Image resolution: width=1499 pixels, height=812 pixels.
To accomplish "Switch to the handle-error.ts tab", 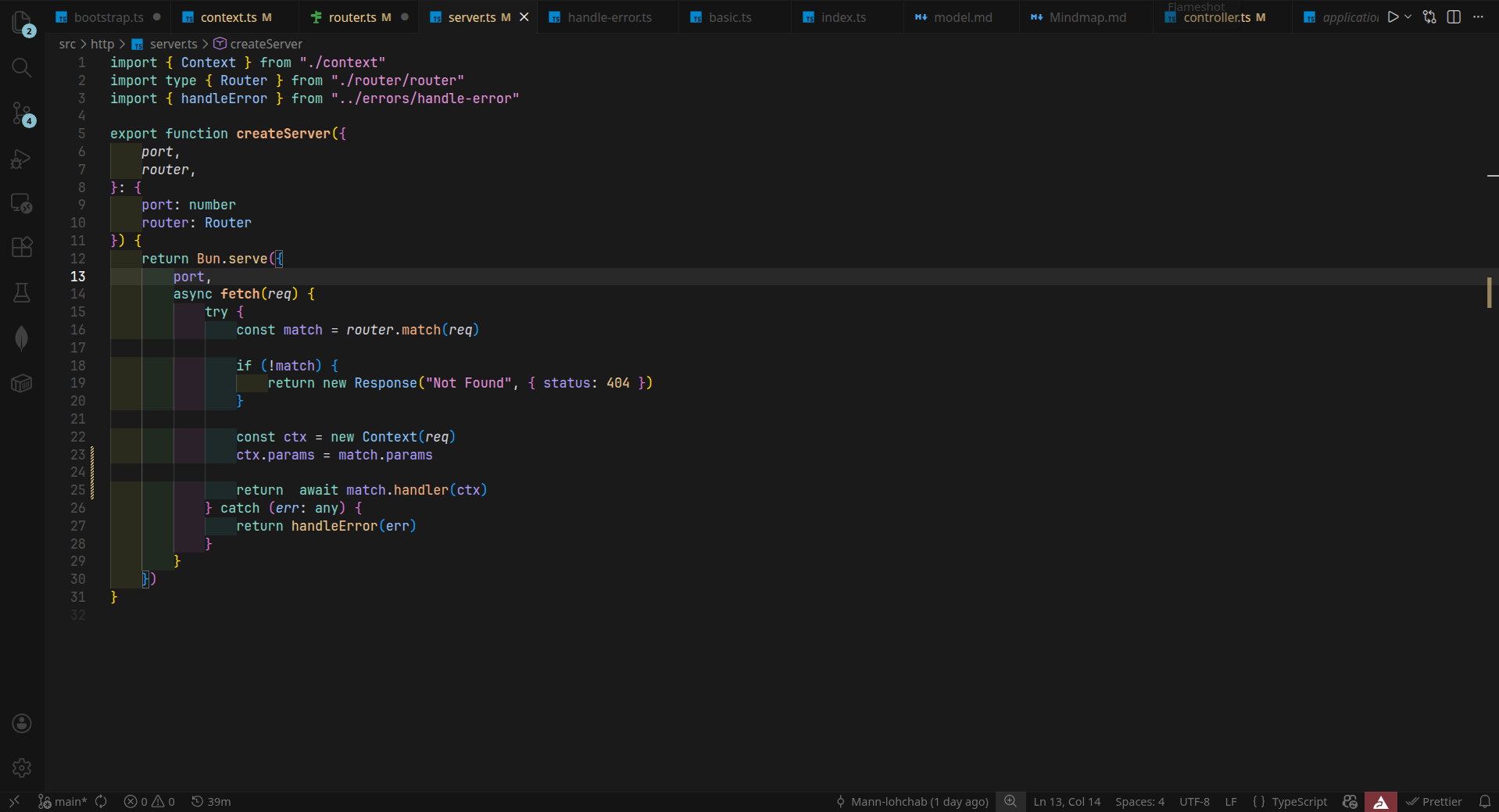I will (x=609, y=17).
